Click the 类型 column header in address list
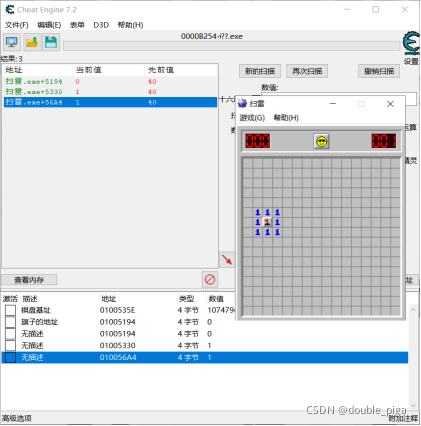421x426 pixels. click(x=186, y=299)
